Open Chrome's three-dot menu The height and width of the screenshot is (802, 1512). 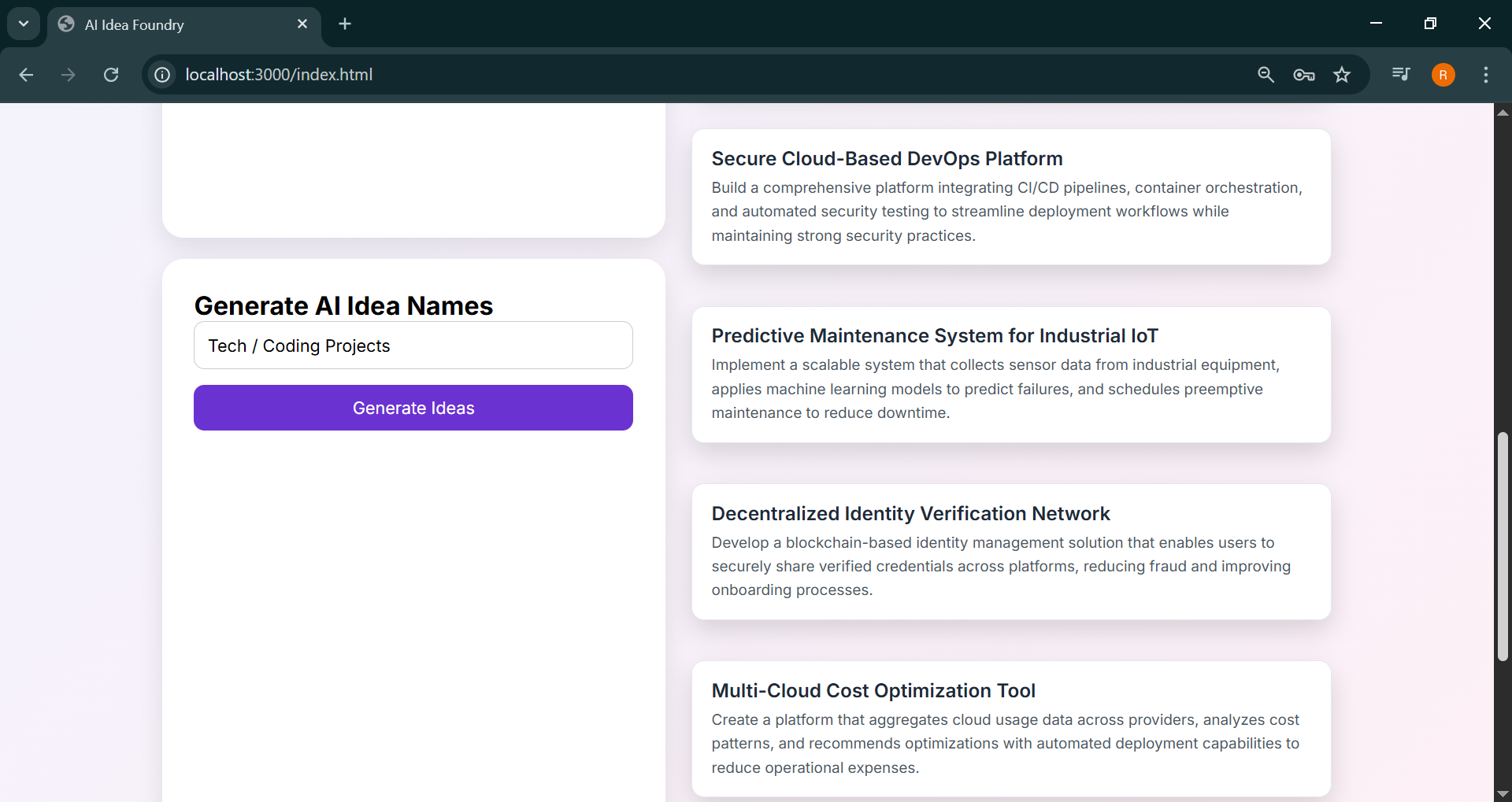click(1485, 75)
